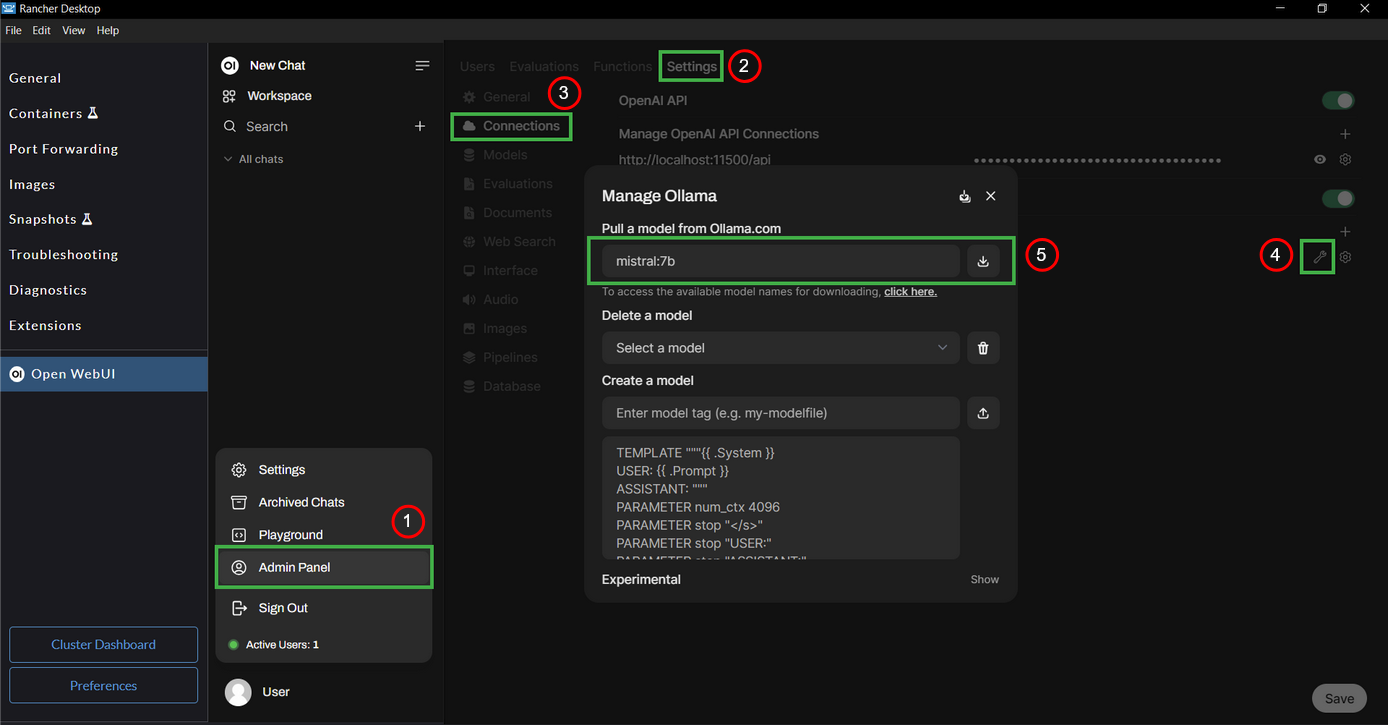
Task: Open the Web Search settings section
Action: [x=509, y=242]
